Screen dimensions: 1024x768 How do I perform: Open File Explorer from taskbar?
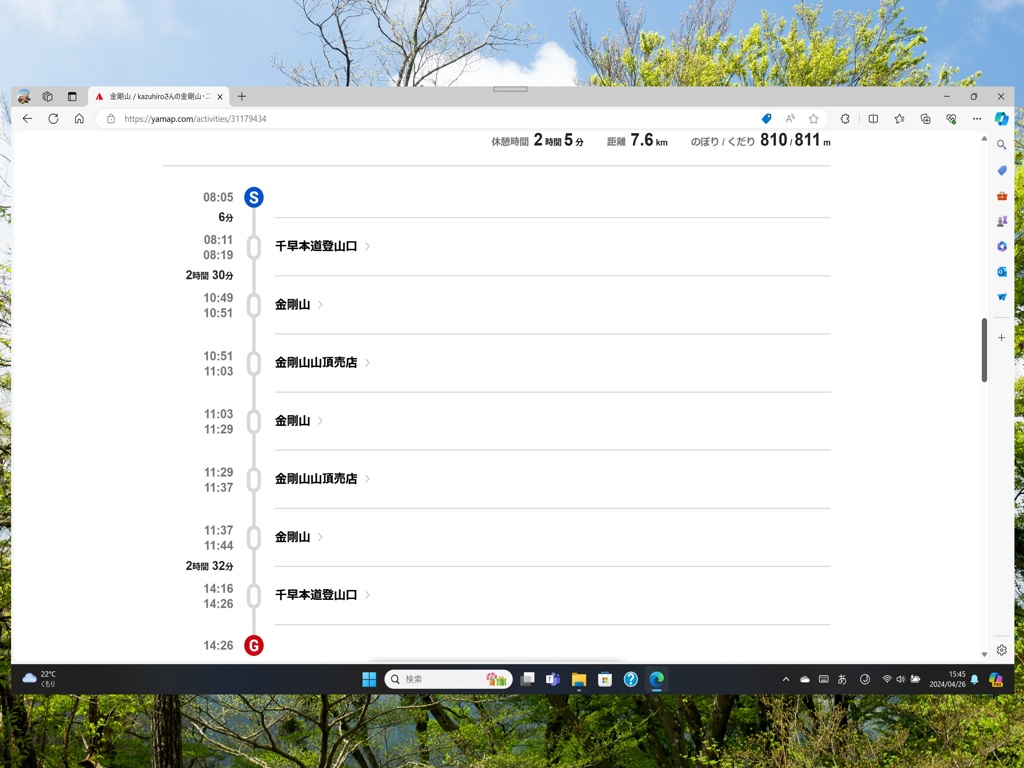point(579,679)
